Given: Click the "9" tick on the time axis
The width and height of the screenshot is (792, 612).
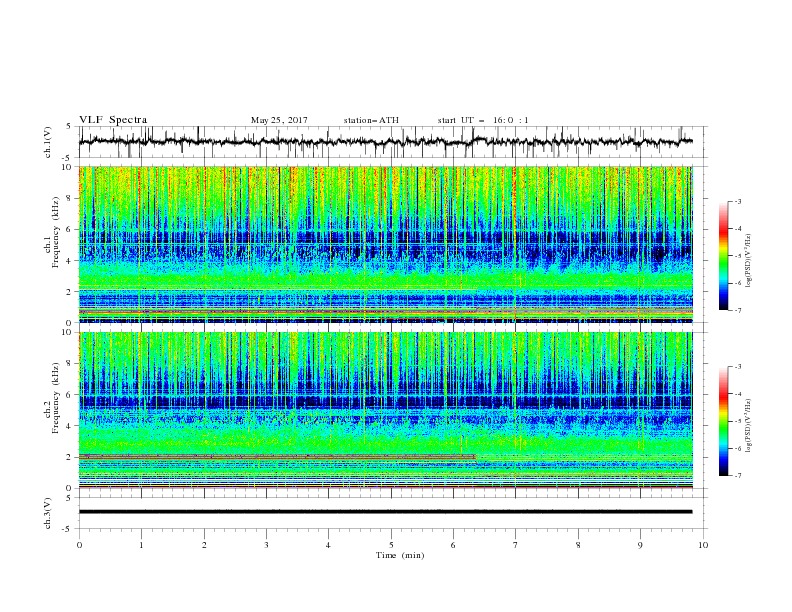Looking at the screenshot, I should (640, 545).
